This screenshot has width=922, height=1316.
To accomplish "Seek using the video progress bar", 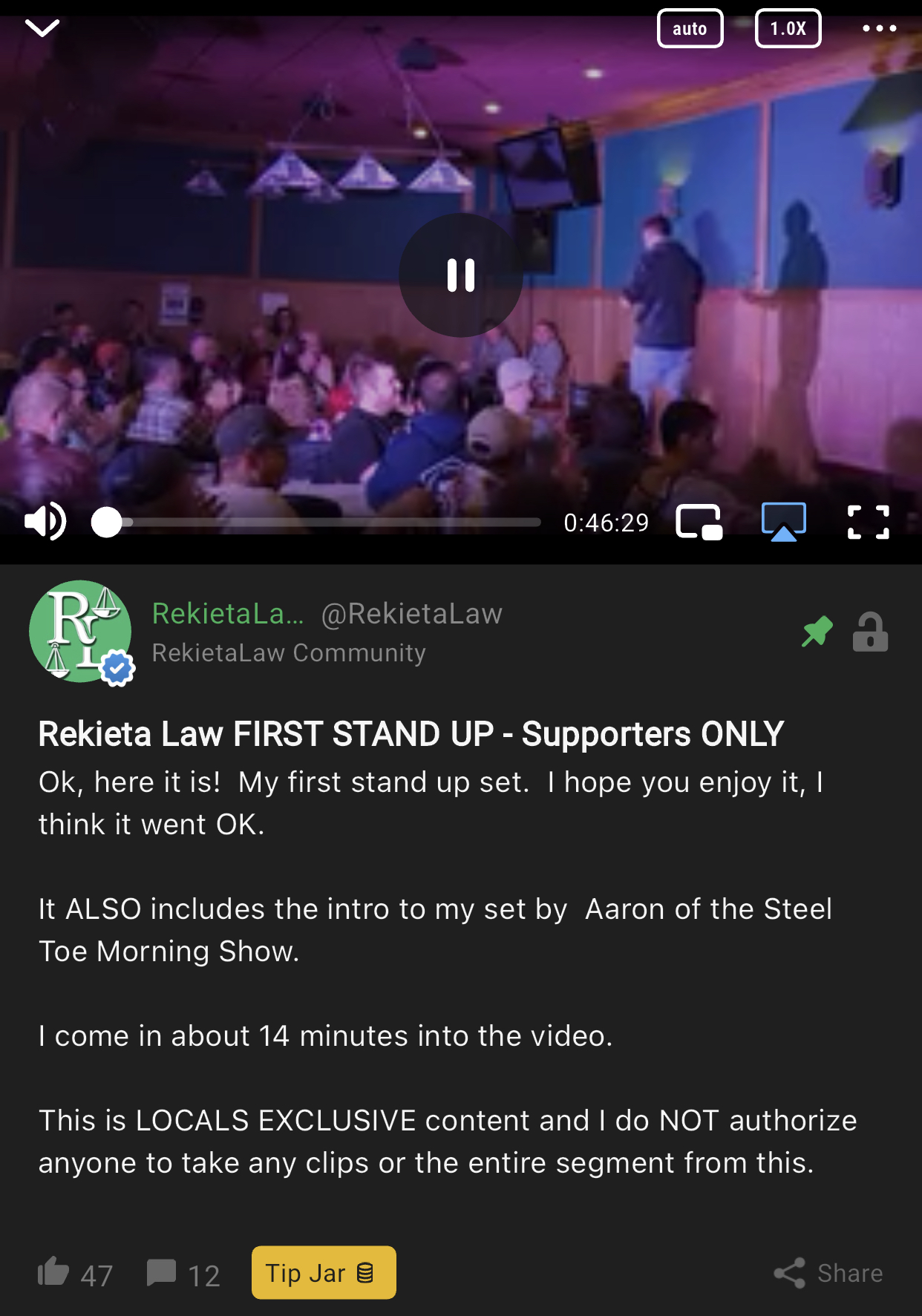I will 316,523.
